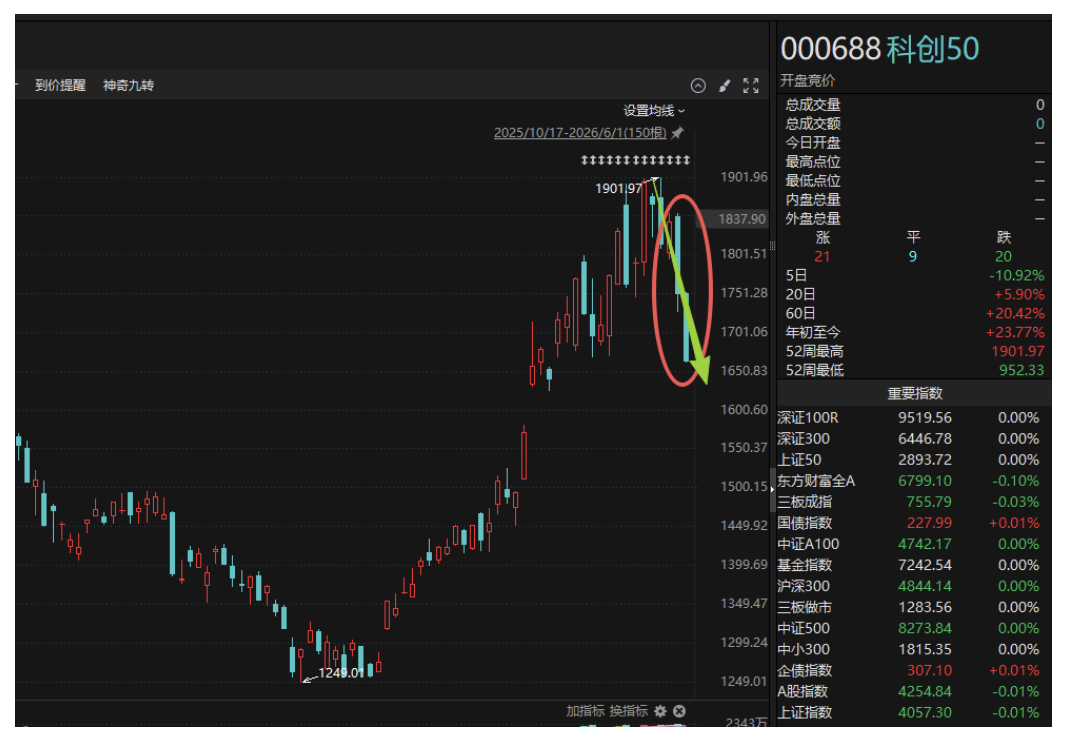Open indicator settings gear icon
Screen dimensions: 1066x742
coord(659,711)
